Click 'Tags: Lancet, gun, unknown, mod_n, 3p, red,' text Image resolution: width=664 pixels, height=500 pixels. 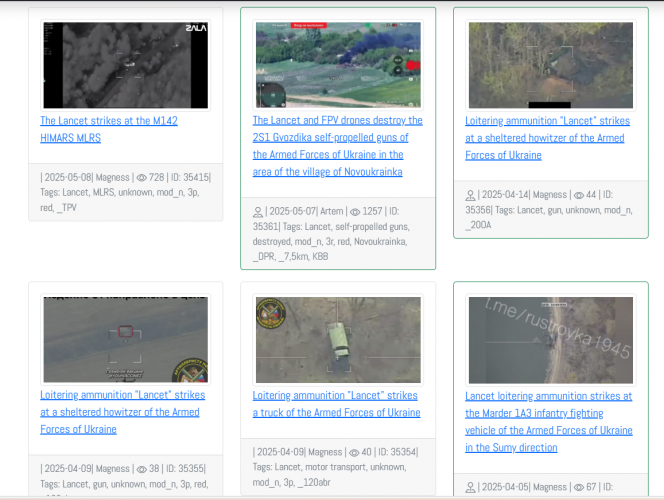(124, 484)
